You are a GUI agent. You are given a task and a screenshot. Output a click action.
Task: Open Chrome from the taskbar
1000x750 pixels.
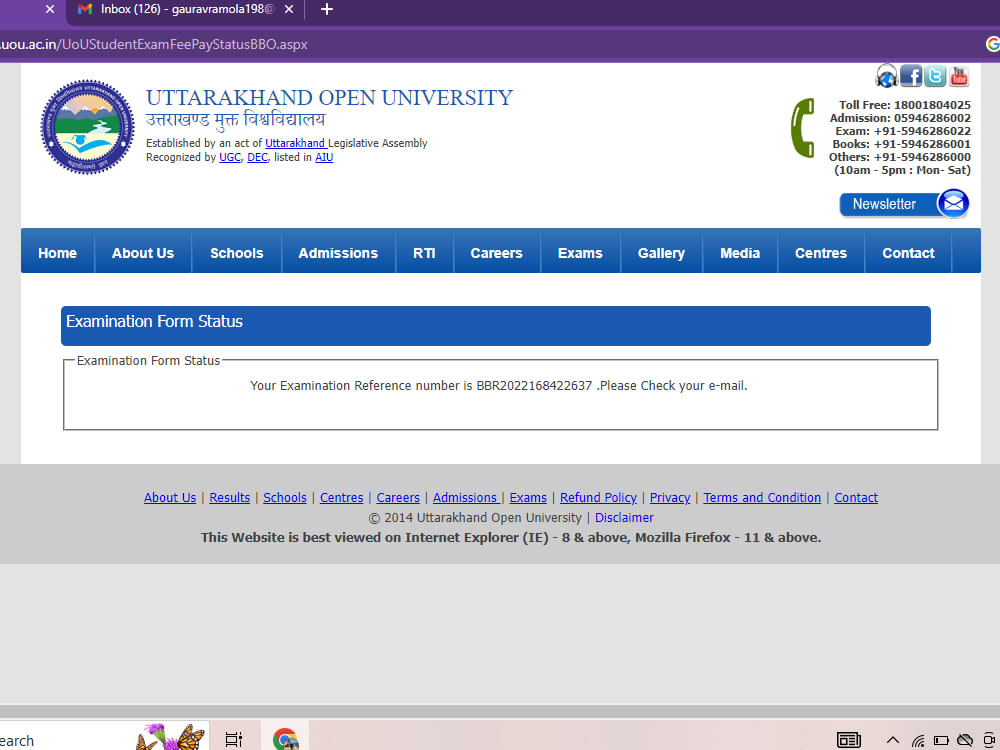click(285, 740)
